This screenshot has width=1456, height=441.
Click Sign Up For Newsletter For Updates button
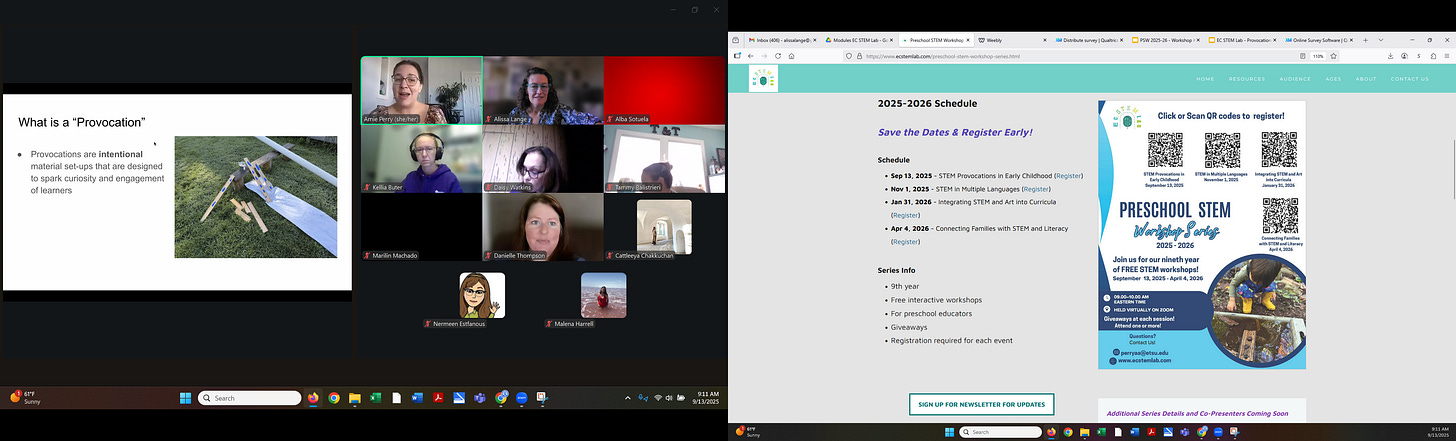[x=981, y=404]
